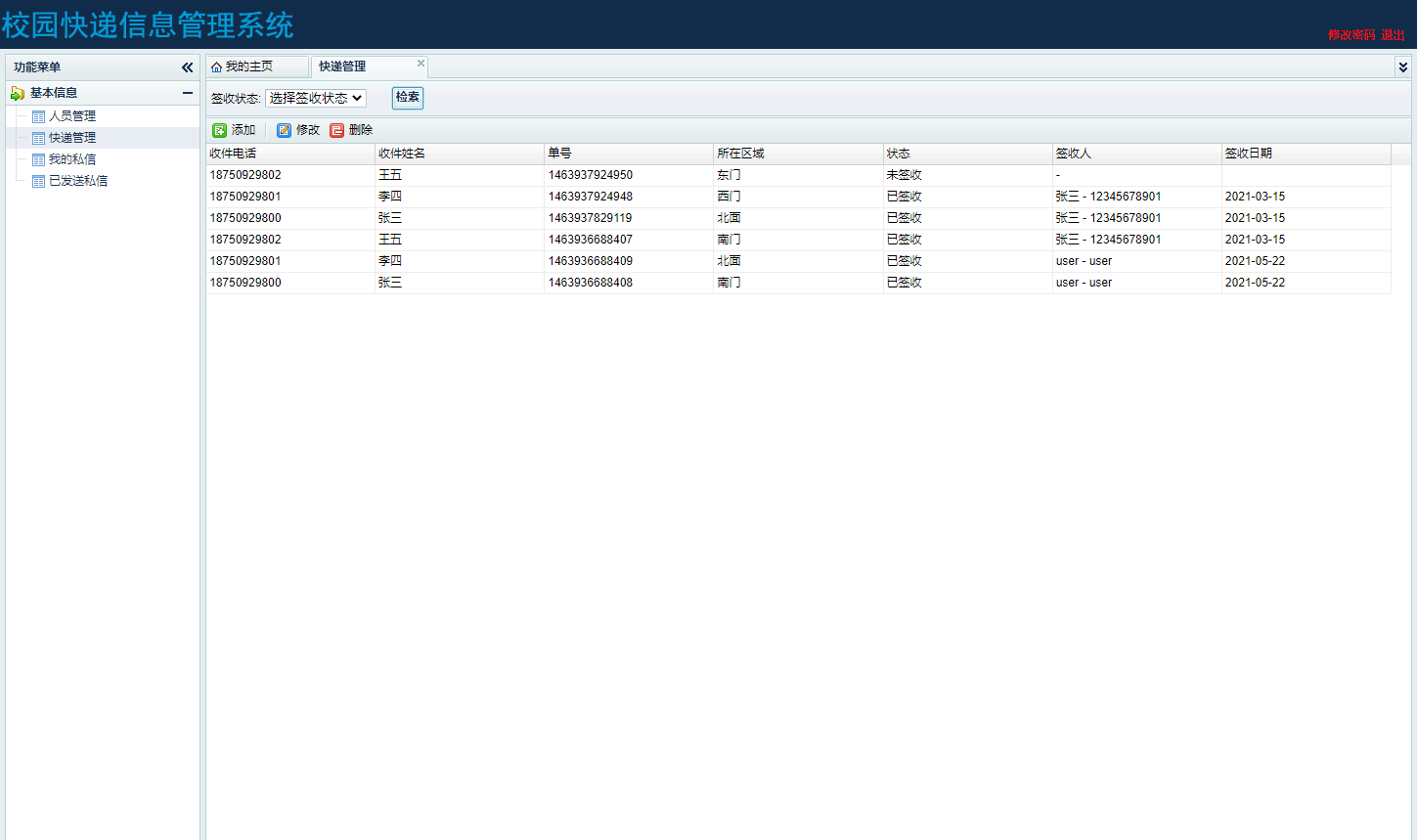This screenshot has width=1417, height=840.
Task: Switch to the 我的主页 tab
Action: coord(248,66)
